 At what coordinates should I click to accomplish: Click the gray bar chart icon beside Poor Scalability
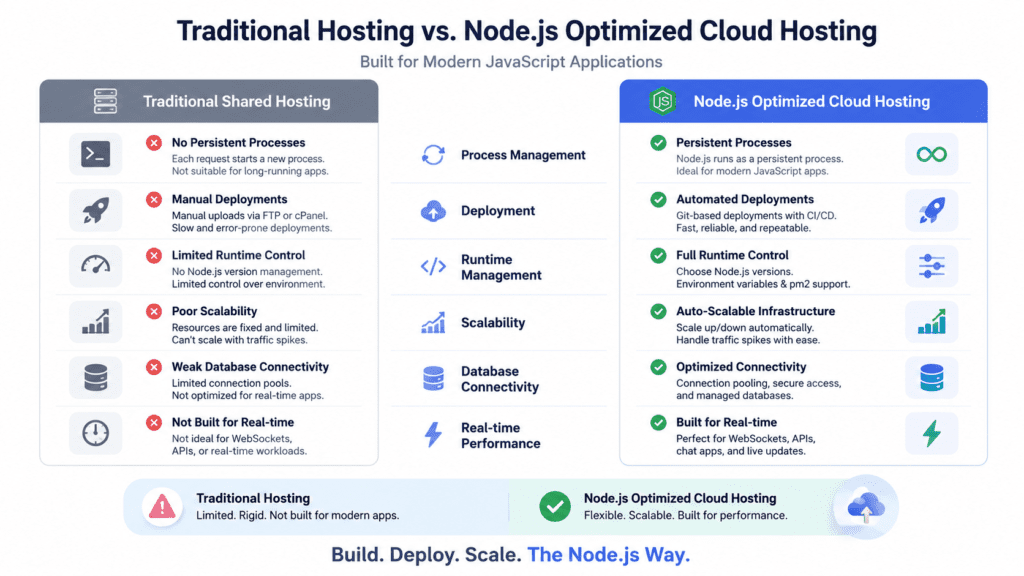[x=95, y=322]
